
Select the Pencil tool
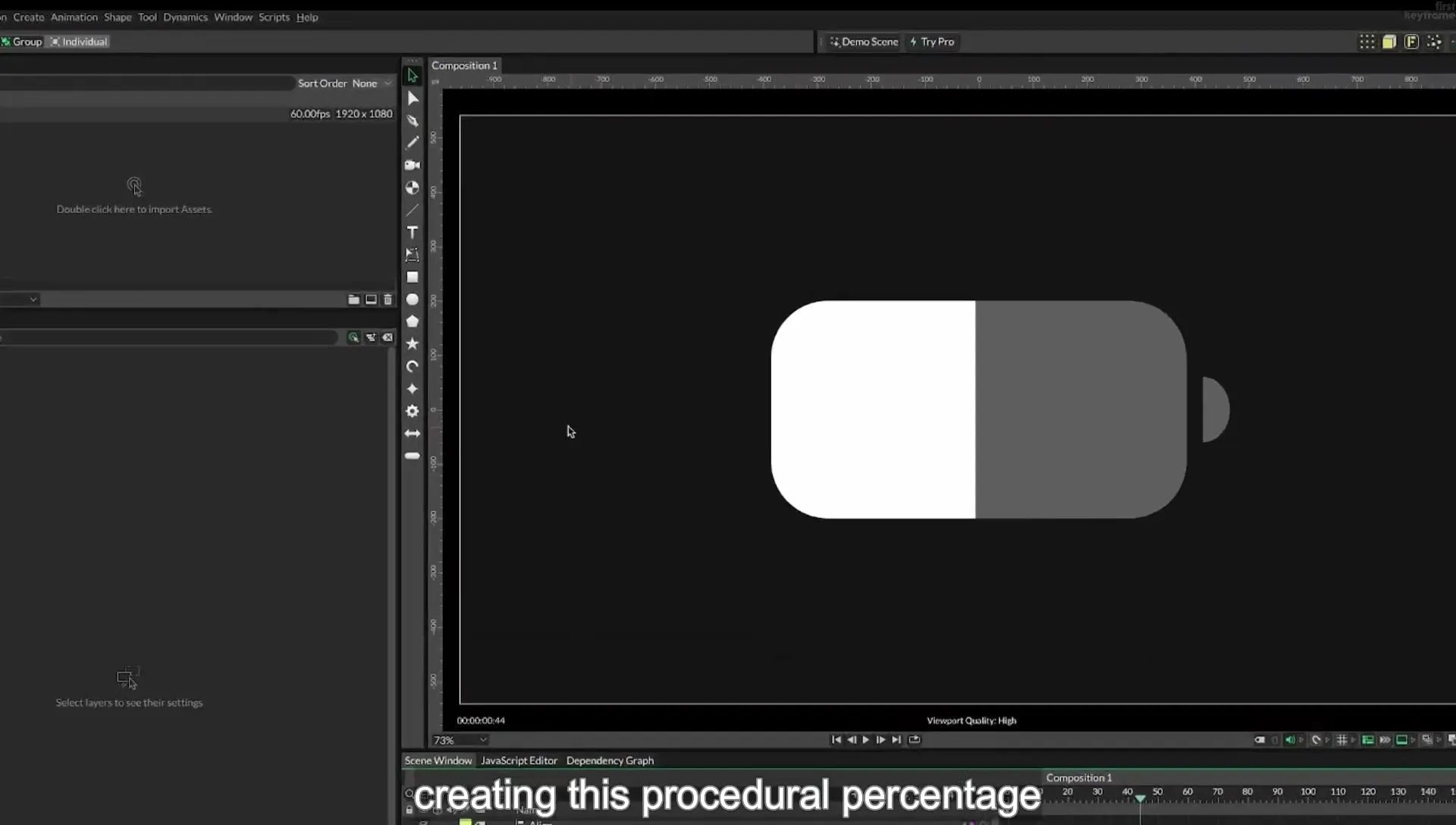pyautogui.click(x=413, y=143)
